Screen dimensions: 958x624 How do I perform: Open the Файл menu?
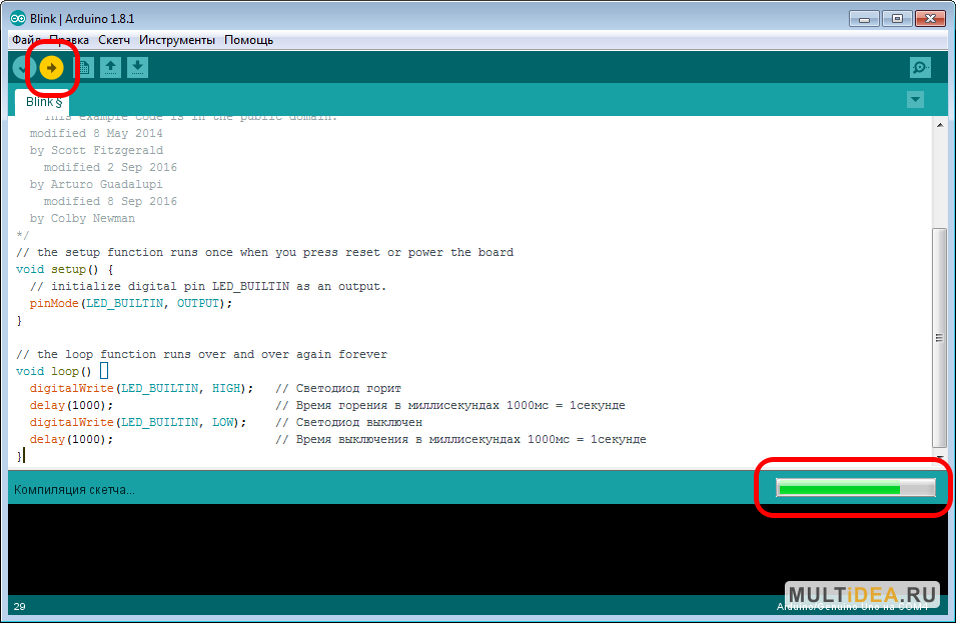[26, 40]
